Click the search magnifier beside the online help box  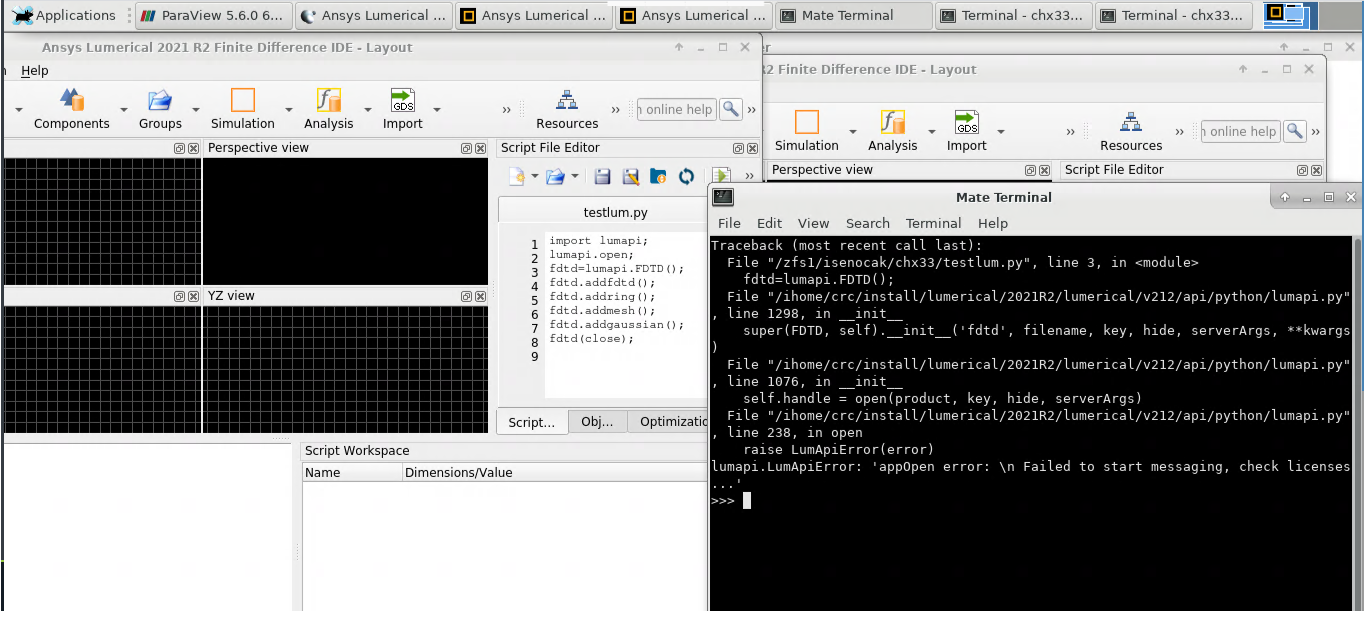(x=731, y=109)
